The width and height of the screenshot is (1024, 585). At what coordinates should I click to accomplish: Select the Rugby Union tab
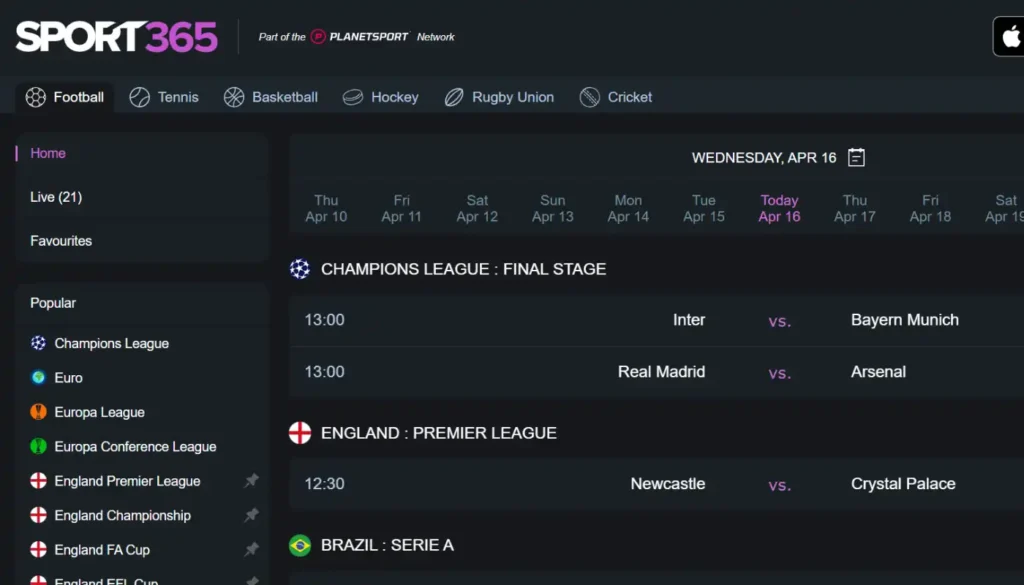pos(499,97)
